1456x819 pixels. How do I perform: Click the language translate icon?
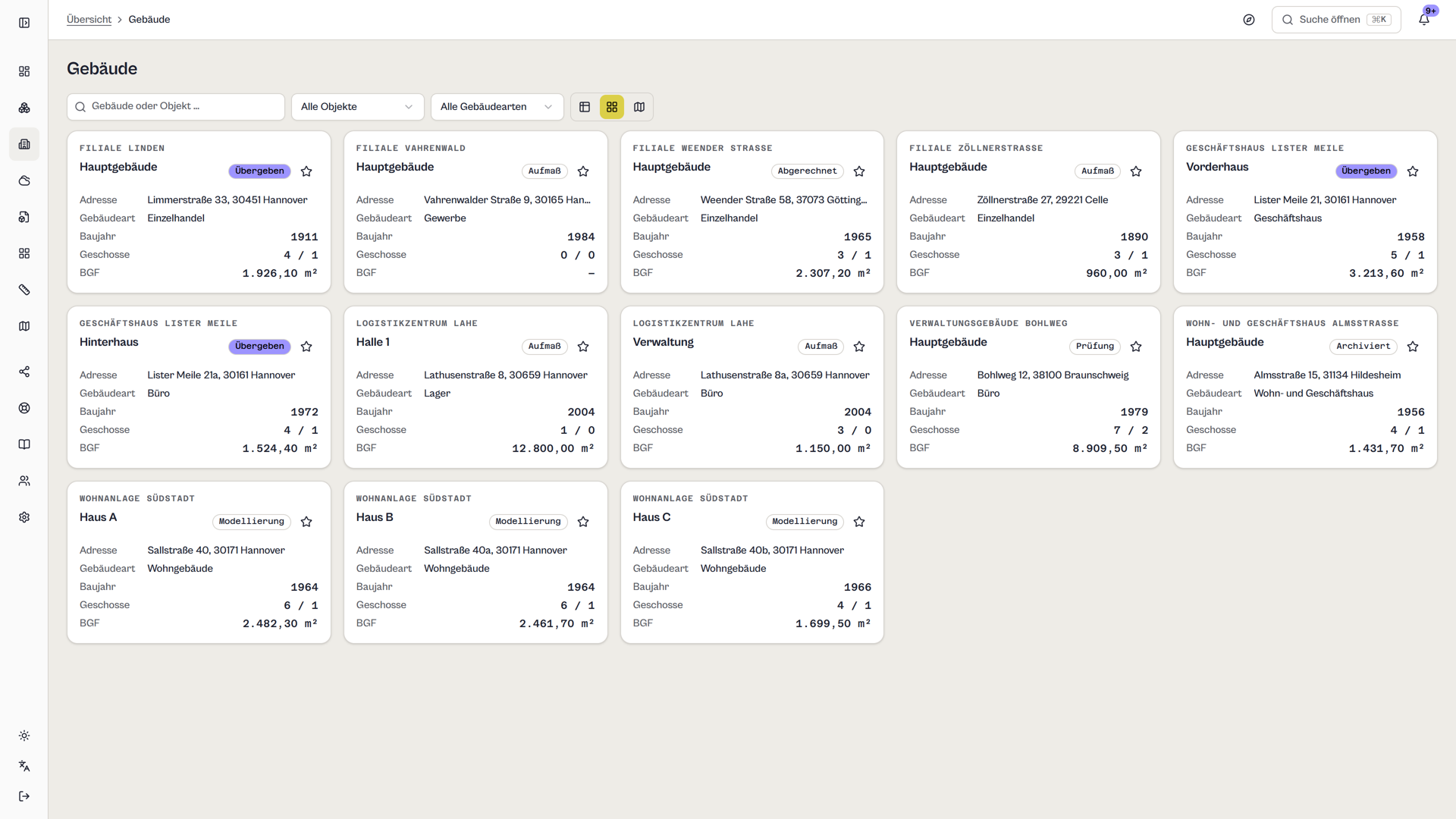pyautogui.click(x=24, y=766)
